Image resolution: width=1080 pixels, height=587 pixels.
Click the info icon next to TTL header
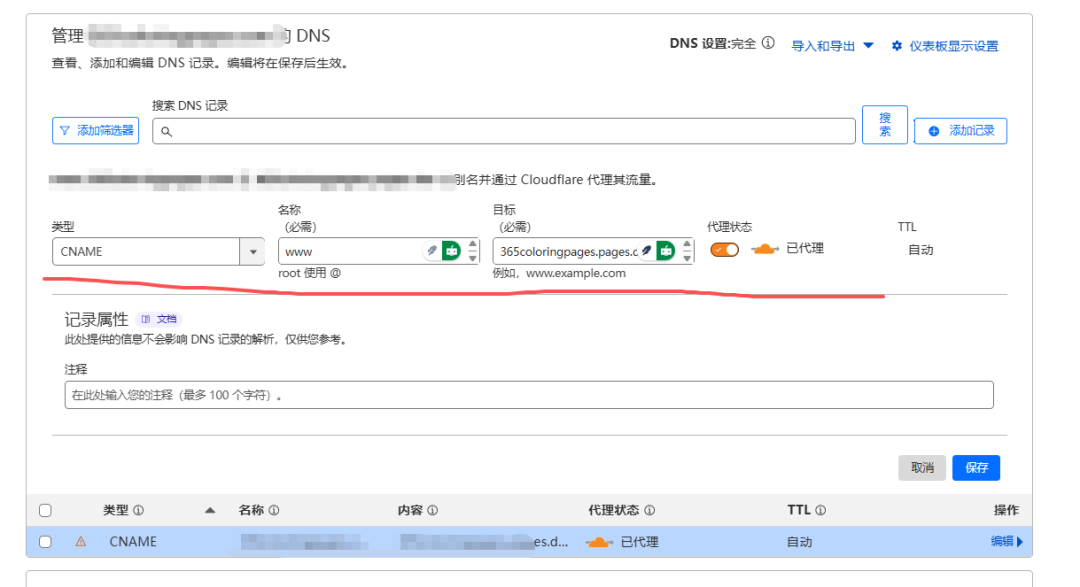pyautogui.click(x=820, y=510)
